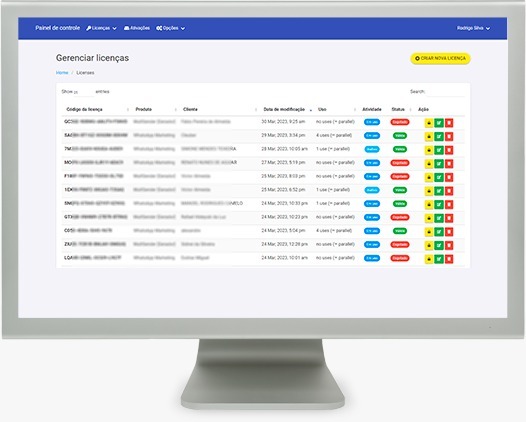The width and height of the screenshot is (526, 422).
Task: Open the Licenças dropdown menu
Action: [101, 28]
